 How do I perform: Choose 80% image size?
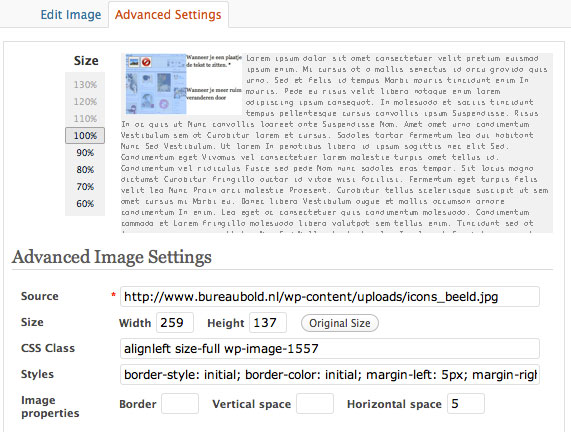click(x=85, y=170)
